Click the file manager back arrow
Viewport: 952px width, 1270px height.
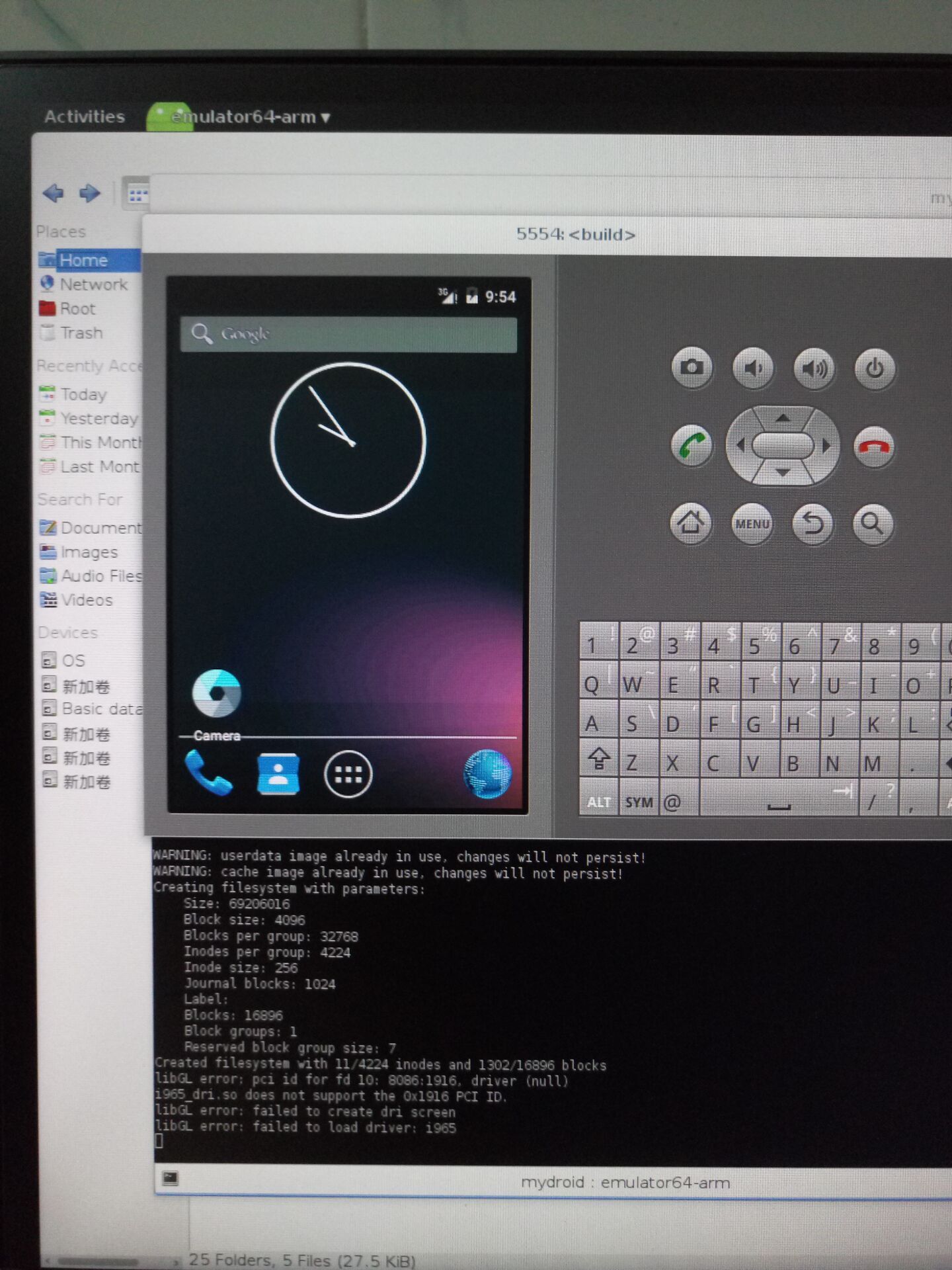[53, 193]
